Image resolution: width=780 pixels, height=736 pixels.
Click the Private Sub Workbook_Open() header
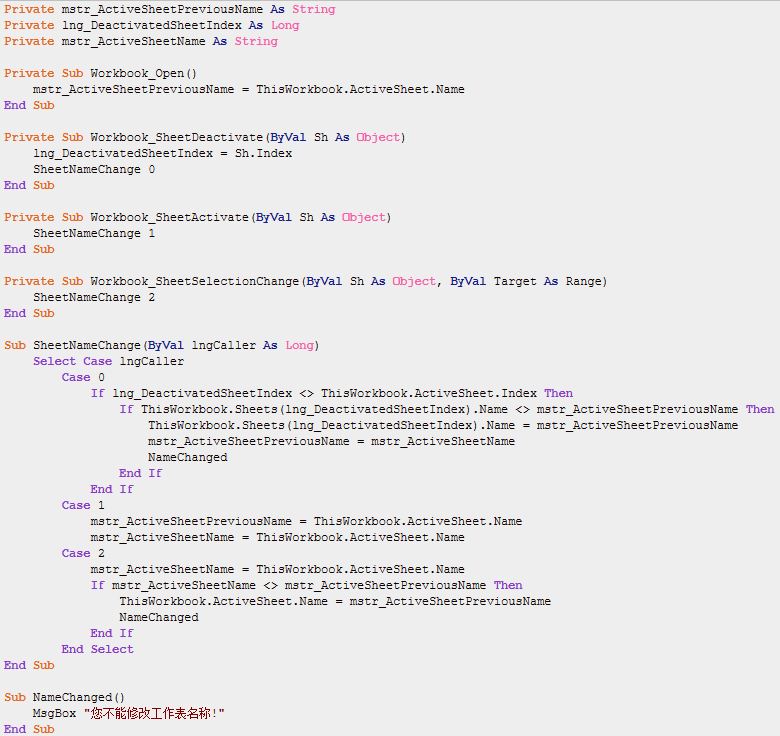[x=100, y=73]
